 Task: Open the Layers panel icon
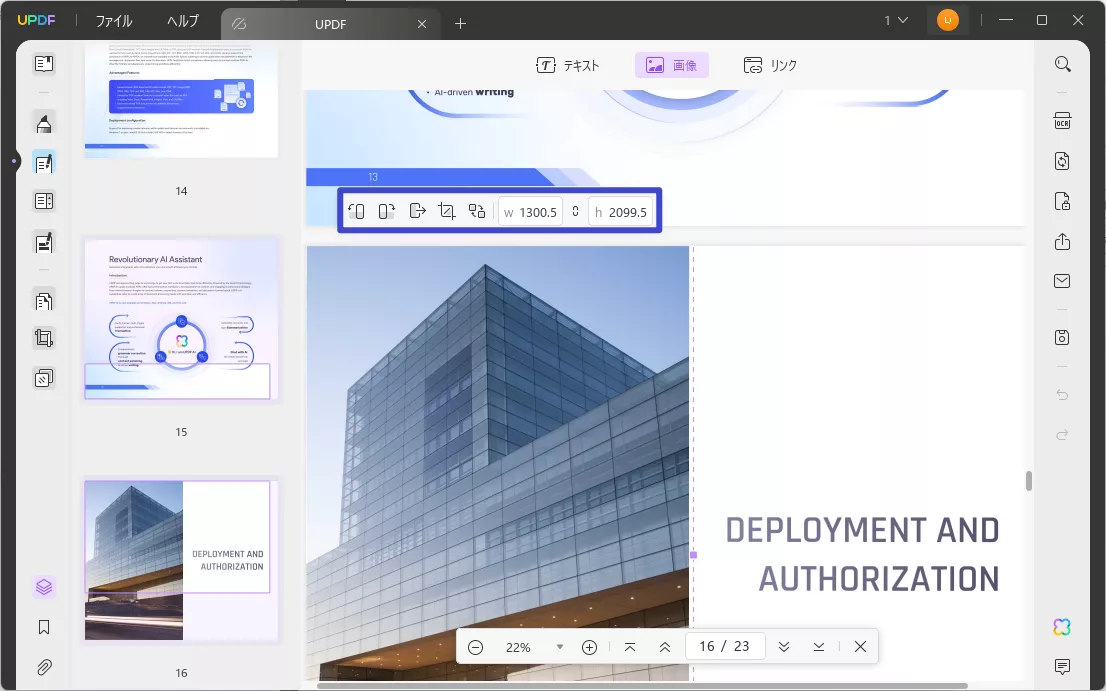[44, 587]
